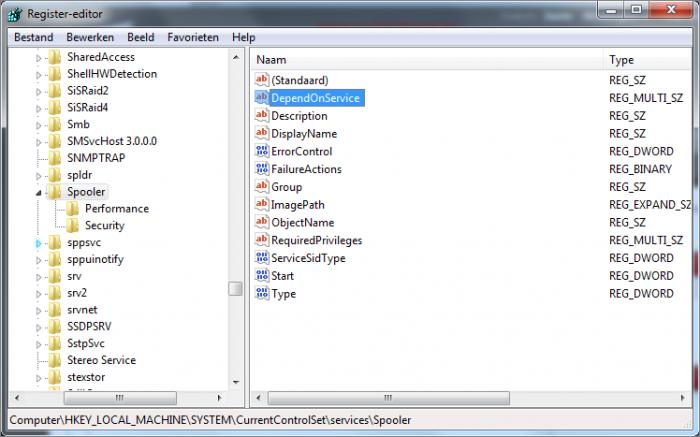Click the binary icon next to Start
The width and height of the screenshot is (700, 437).
pyautogui.click(x=262, y=275)
